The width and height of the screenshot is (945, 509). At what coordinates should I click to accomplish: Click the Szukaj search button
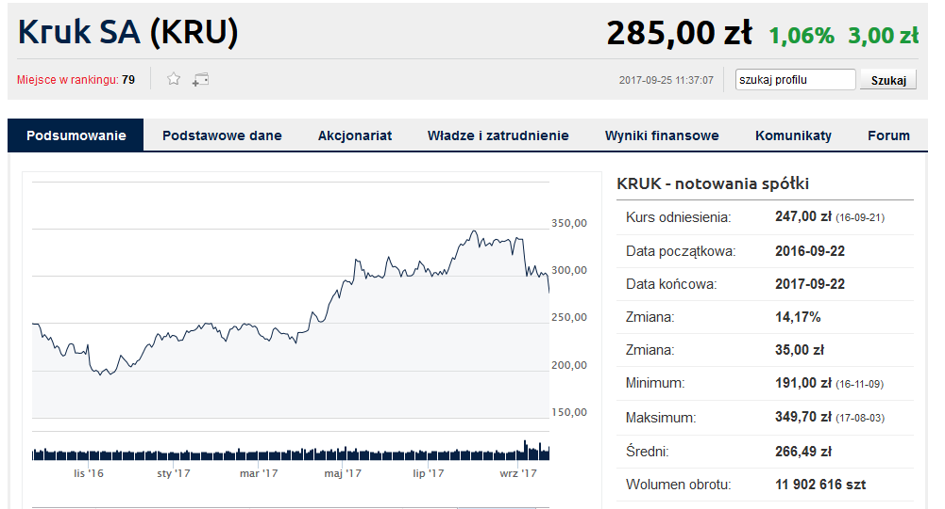point(888,80)
